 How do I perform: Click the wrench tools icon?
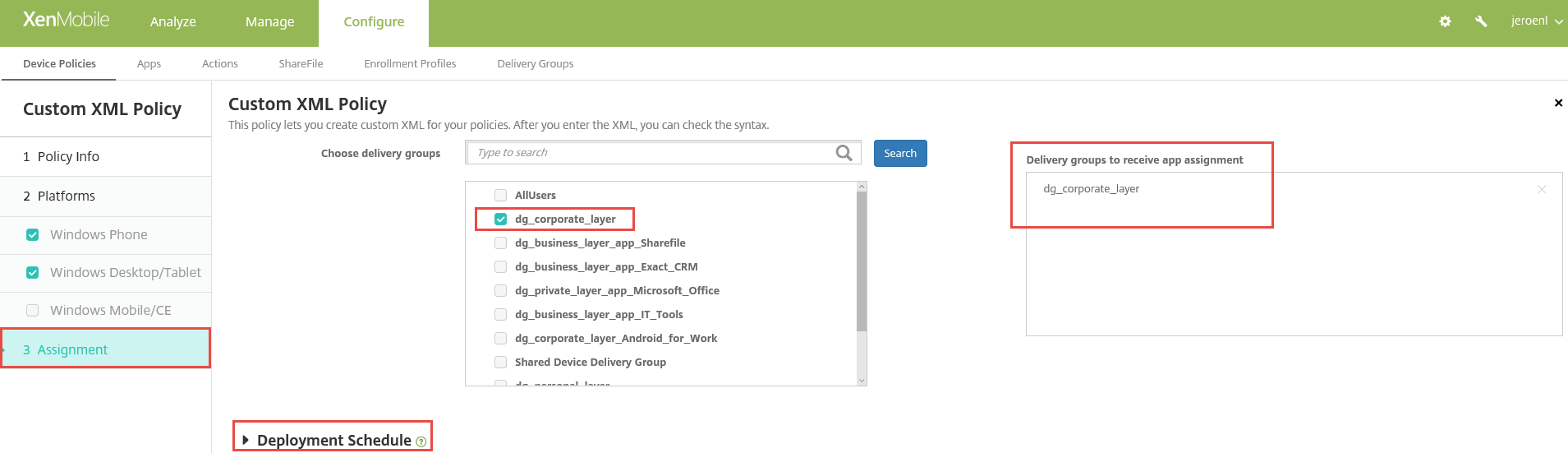click(x=1481, y=21)
